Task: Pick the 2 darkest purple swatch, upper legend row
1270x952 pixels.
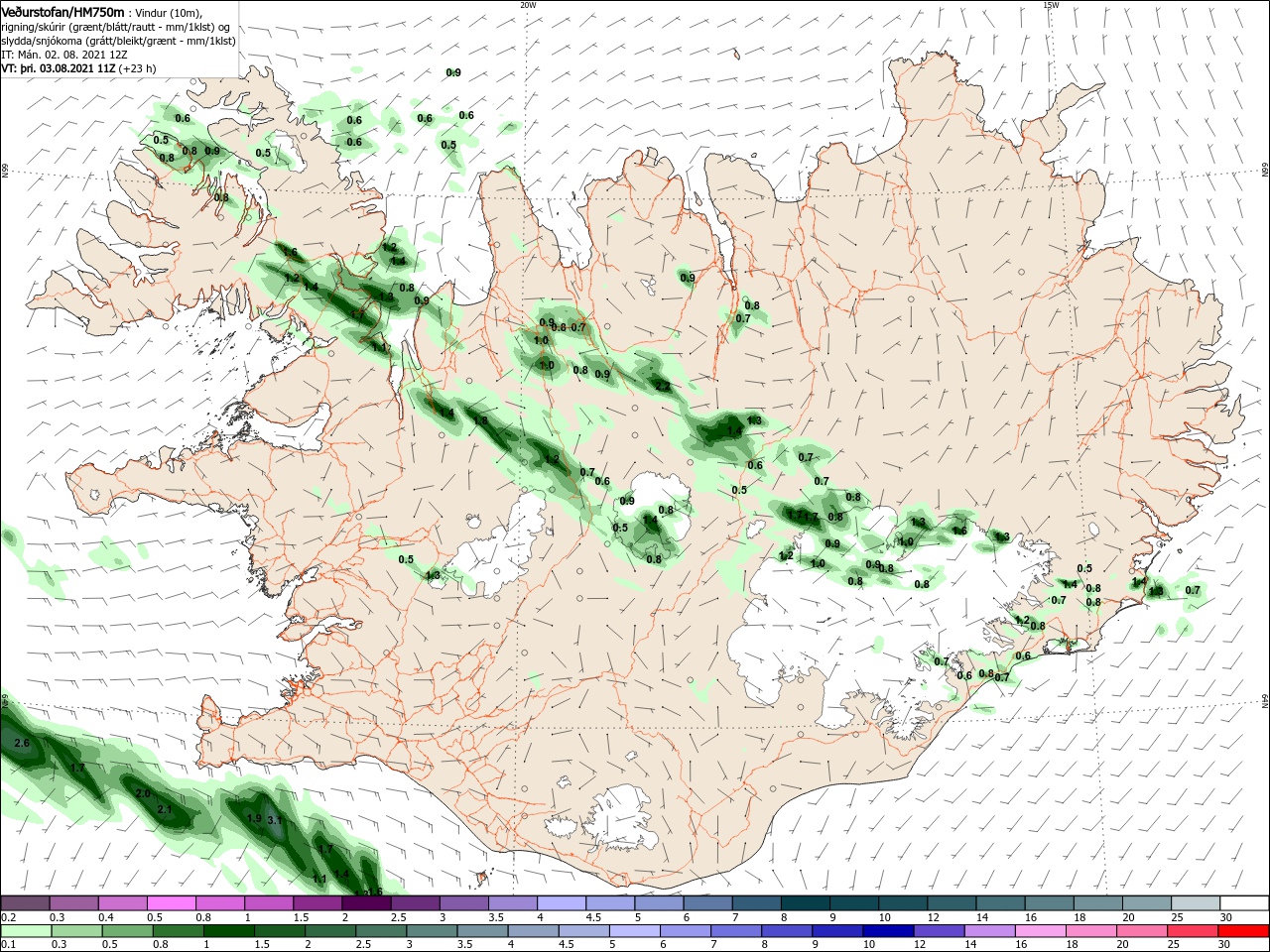Action: (x=365, y=903)
